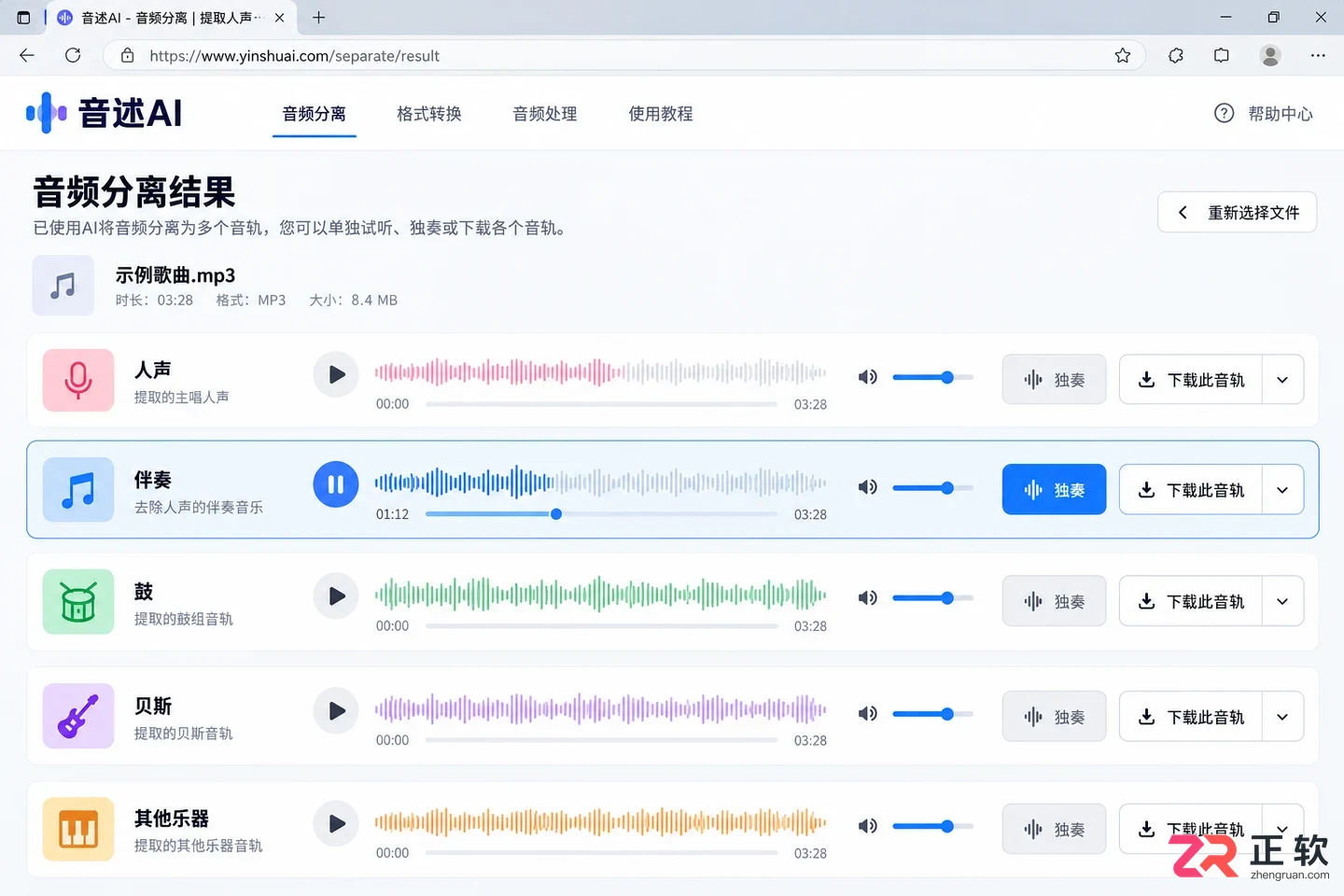Click the green drum icon
Screen dimensions: 1344x896
click(78, 602)
